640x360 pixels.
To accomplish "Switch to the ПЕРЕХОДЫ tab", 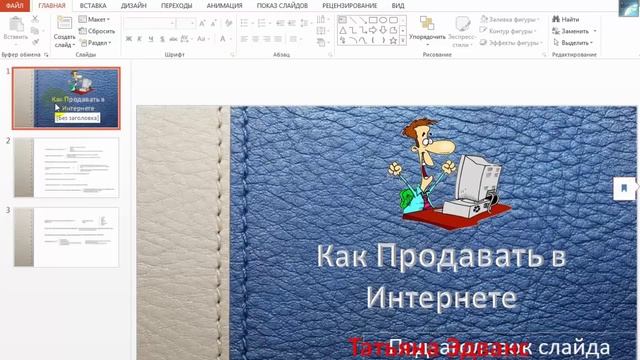I will 176,6.
